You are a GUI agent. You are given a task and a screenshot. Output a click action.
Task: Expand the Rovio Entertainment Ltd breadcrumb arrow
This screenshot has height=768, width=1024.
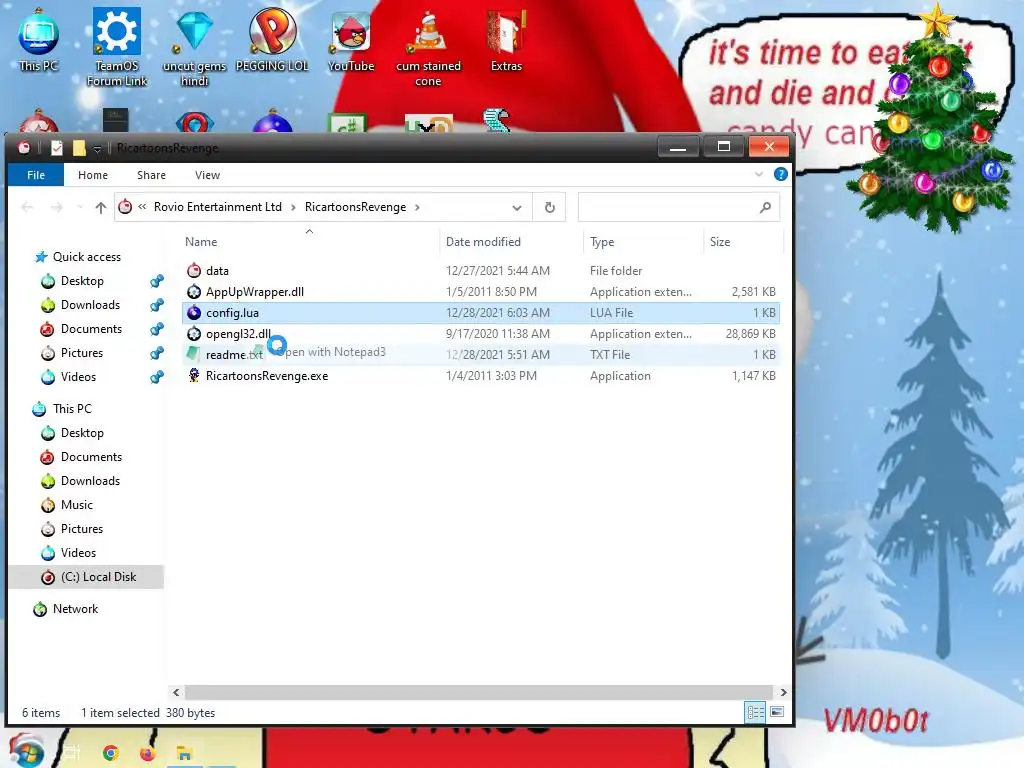(x=293, y=208)
